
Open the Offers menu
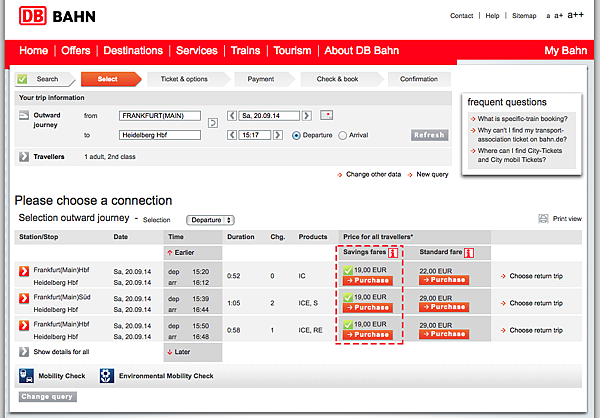76,51
